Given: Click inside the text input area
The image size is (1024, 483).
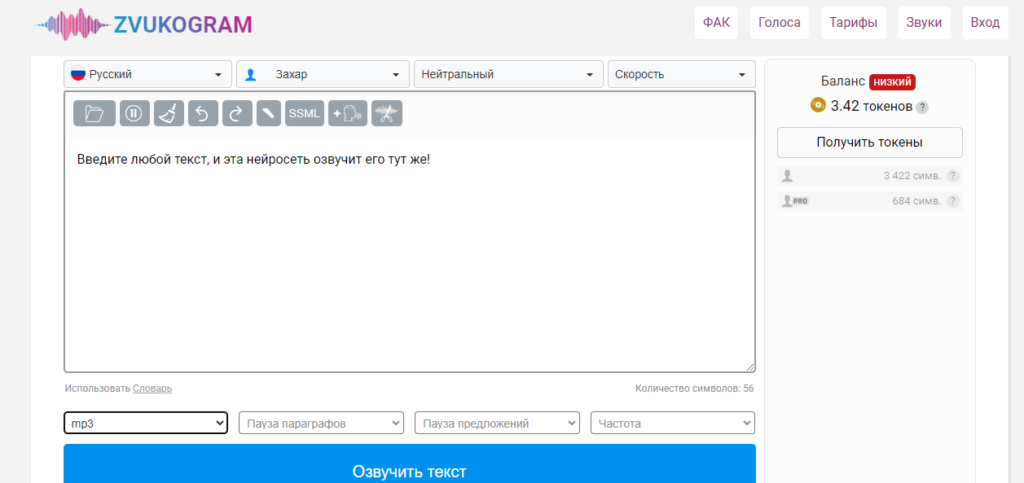Looking at the screenshot, I should (409, 260).
